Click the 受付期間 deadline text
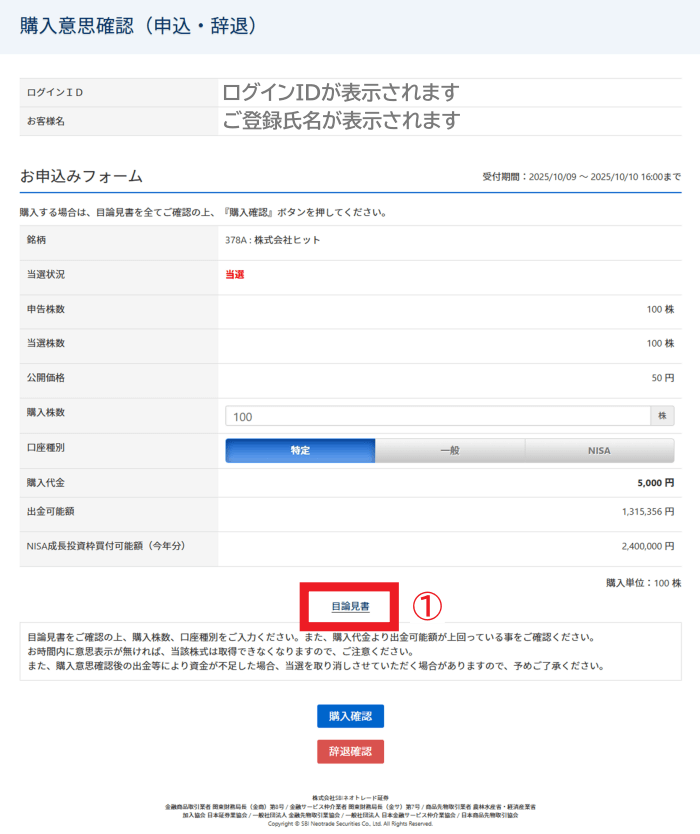Image resolution: width=700 pixels, height=834 pixels. pos(581,177)
